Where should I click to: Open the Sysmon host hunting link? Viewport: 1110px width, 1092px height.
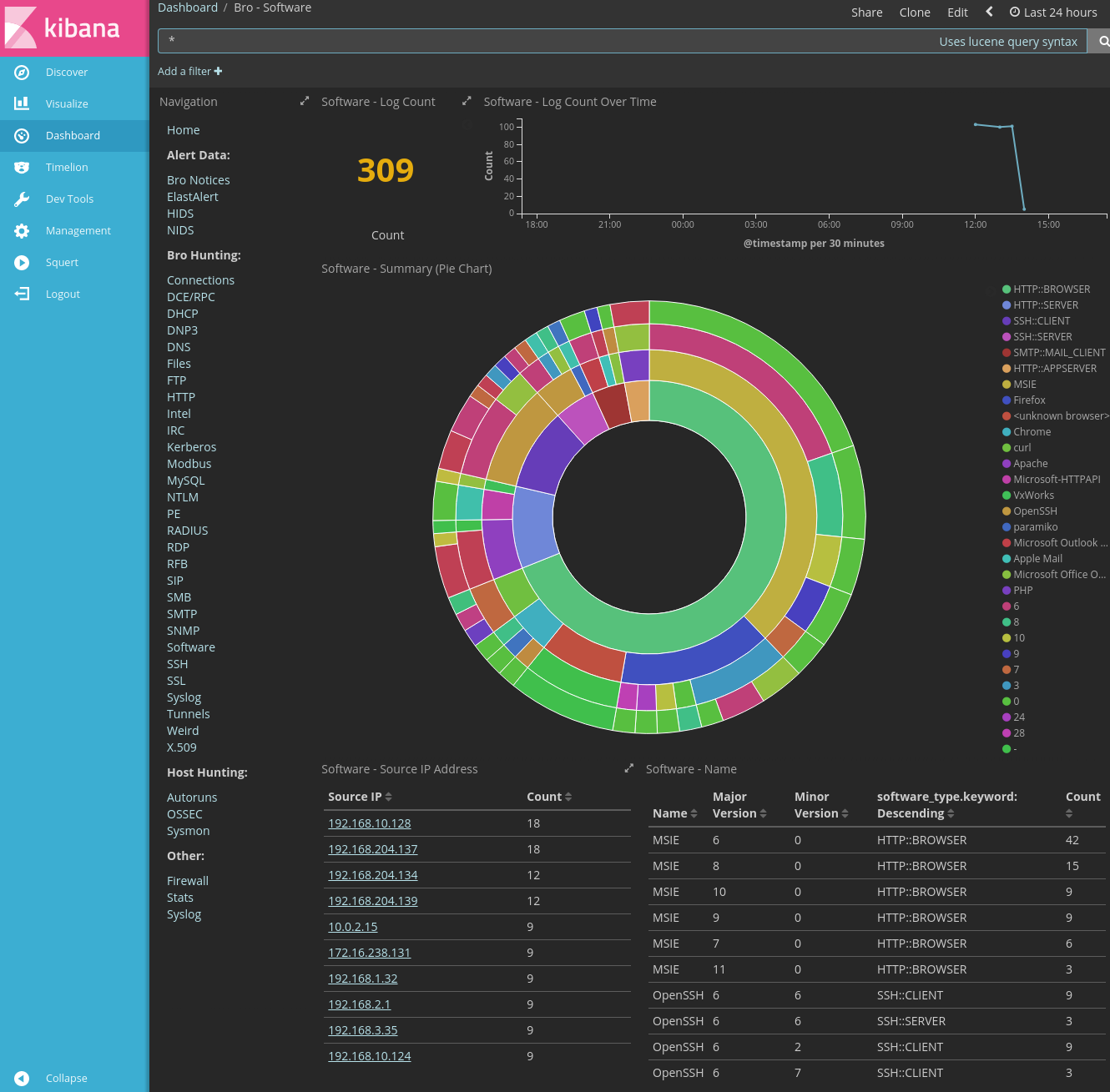click(188, 831)
